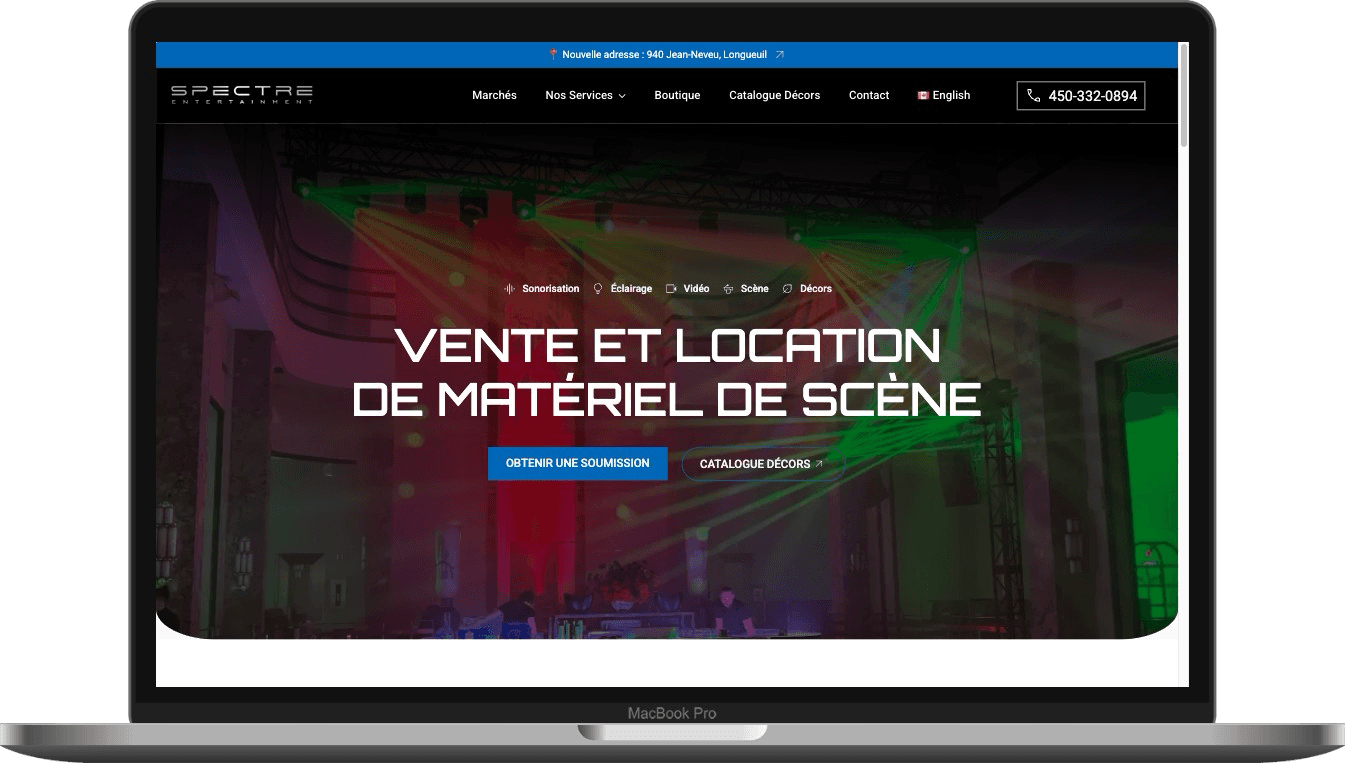Select the Sonorisation audio wave icon

(510, 288)
